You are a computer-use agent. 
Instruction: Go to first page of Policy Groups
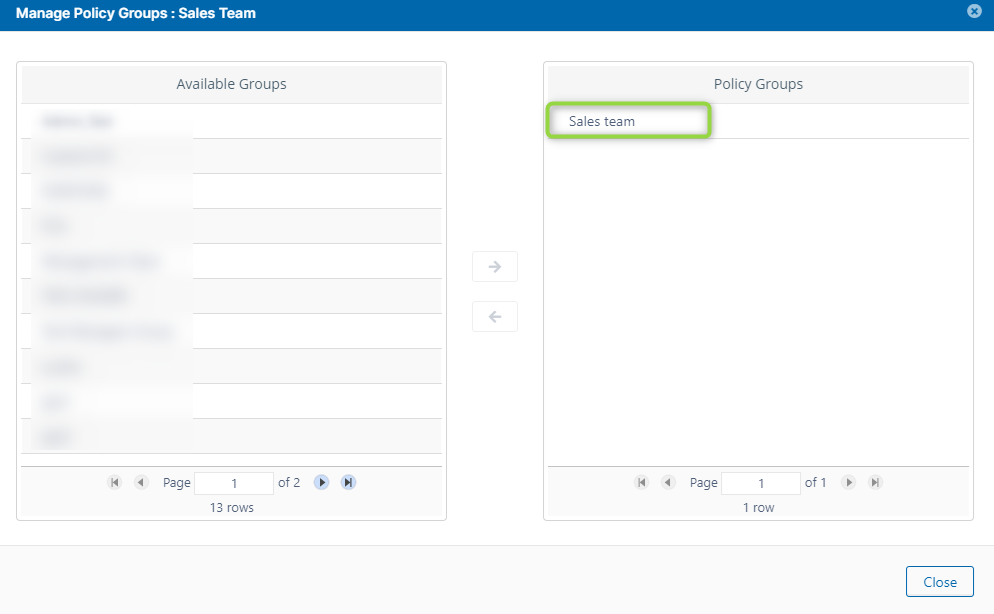642,483
